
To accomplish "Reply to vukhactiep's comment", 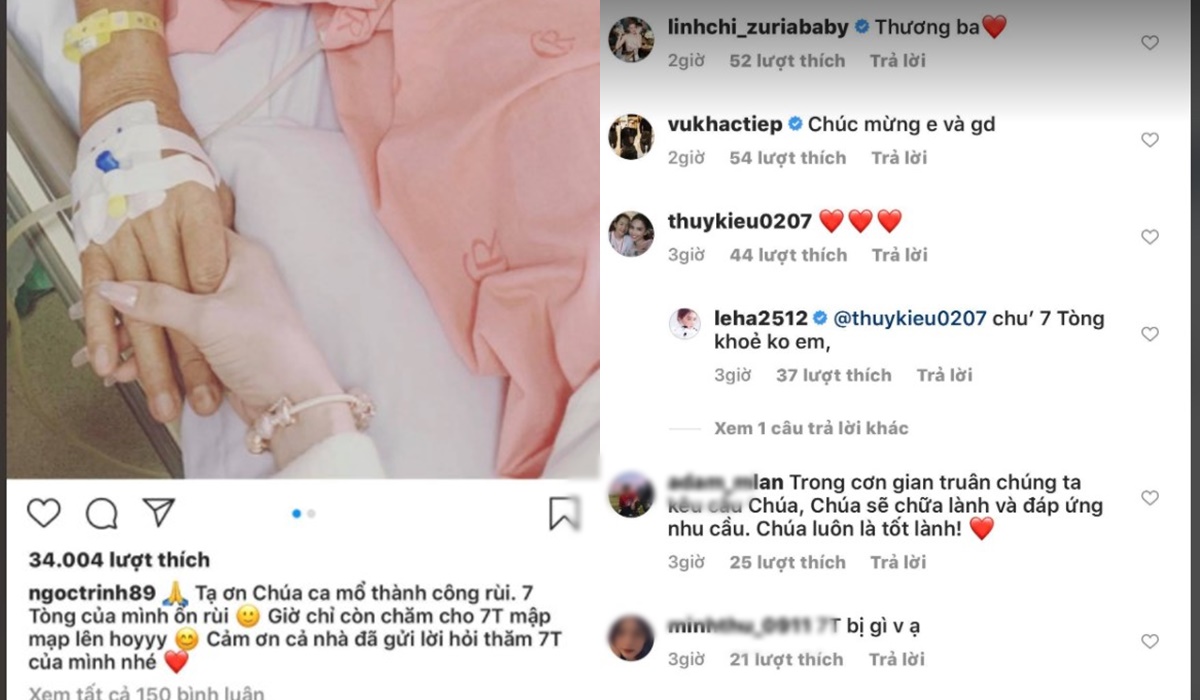I will [899, 158].
